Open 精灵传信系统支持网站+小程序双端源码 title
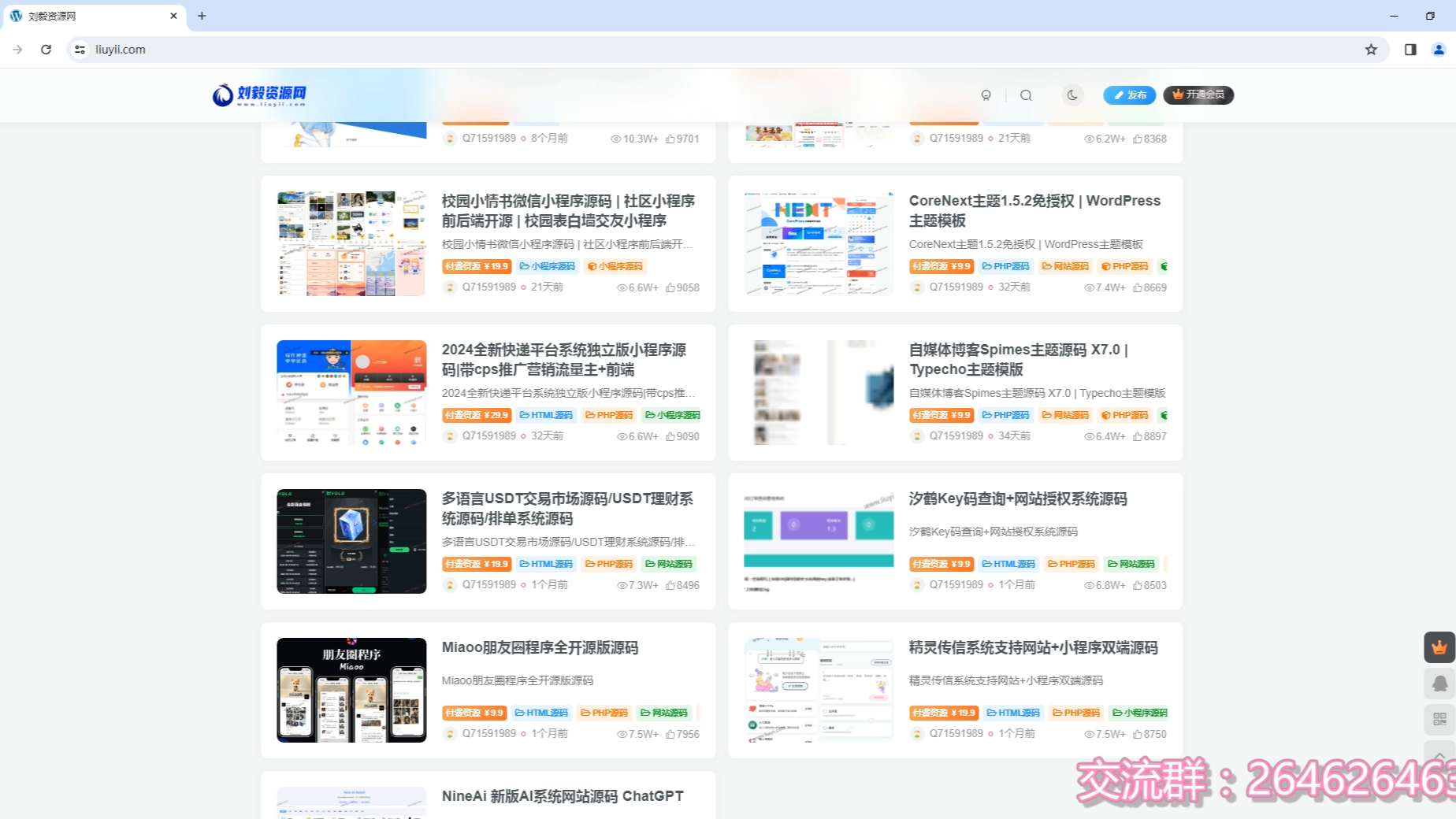This screenshot has width=1456, height=819. tap(1033, 647)
